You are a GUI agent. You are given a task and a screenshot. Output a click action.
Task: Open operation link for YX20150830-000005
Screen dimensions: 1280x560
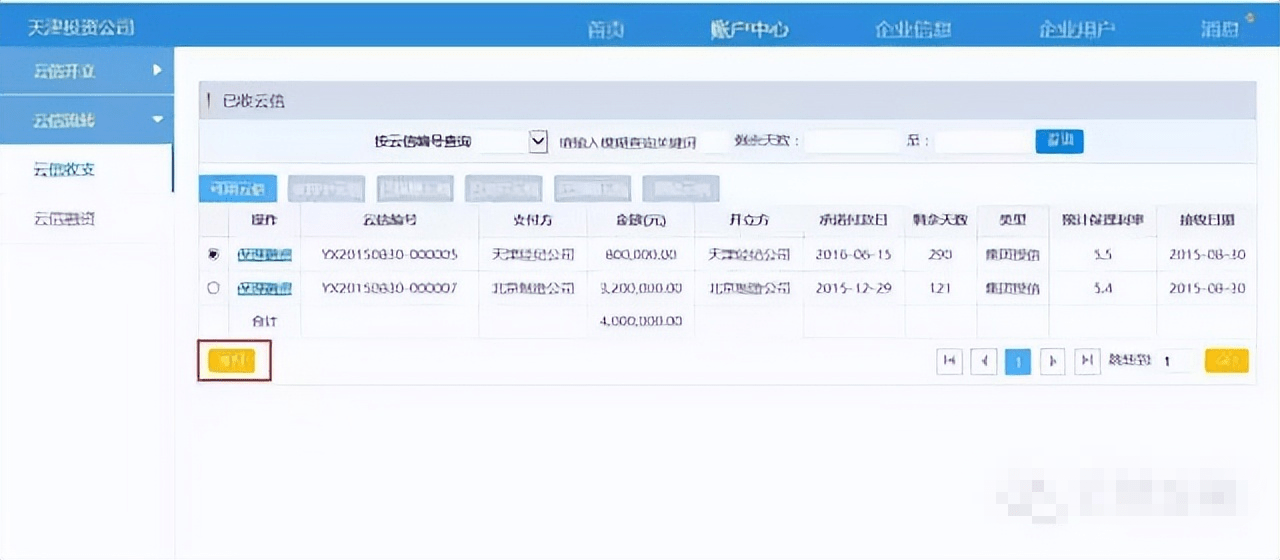pos(264,255)
